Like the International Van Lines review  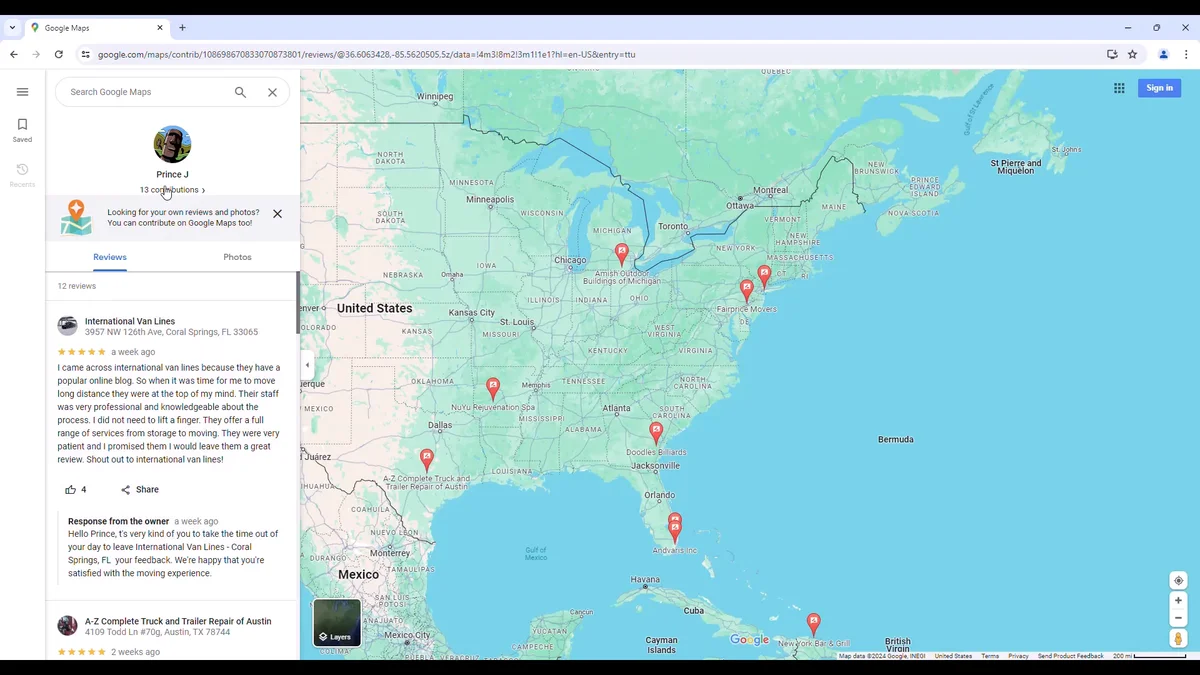(71, 490)
